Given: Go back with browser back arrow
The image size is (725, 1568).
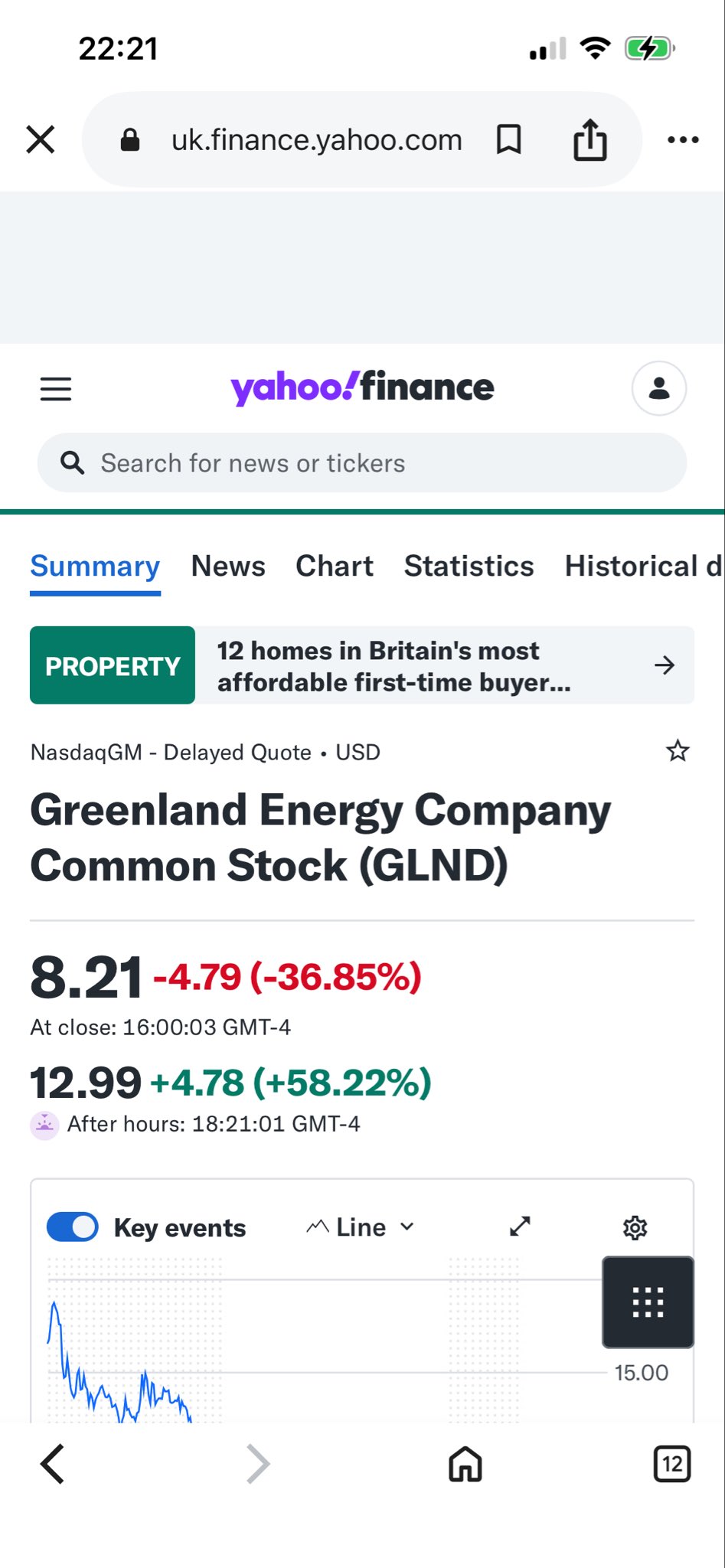Looking at the screenshot, I should pyautogui.click(x=52, y=1464).
